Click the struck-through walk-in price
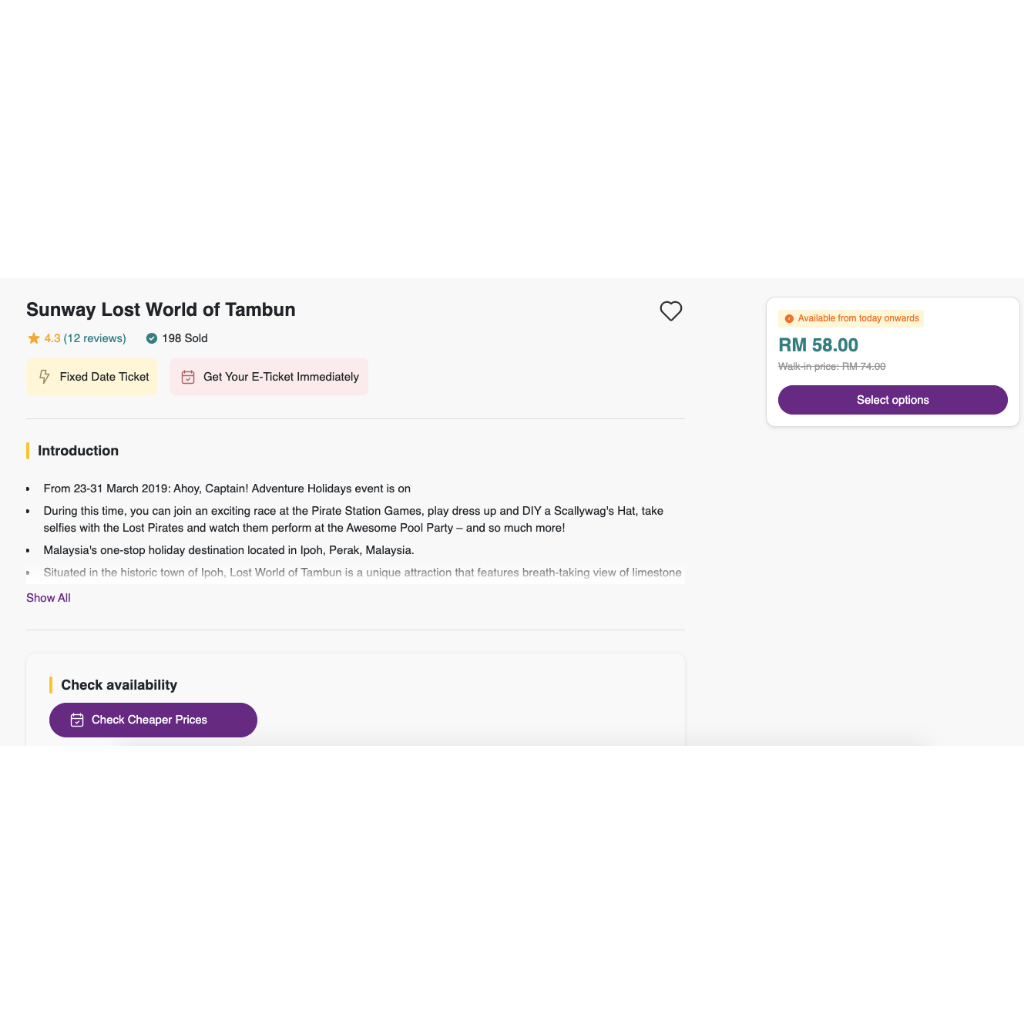Image resolution: width=1024 pixels, height=1024 pixels. pyautogui.click(x=831, y=366)
